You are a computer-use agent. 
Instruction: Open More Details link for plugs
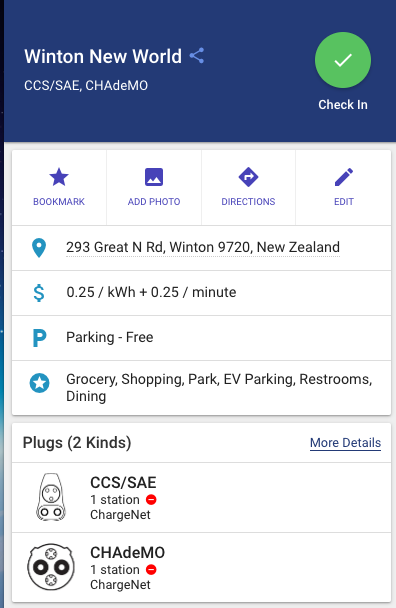pyautogui.click(x=345, y=443)
